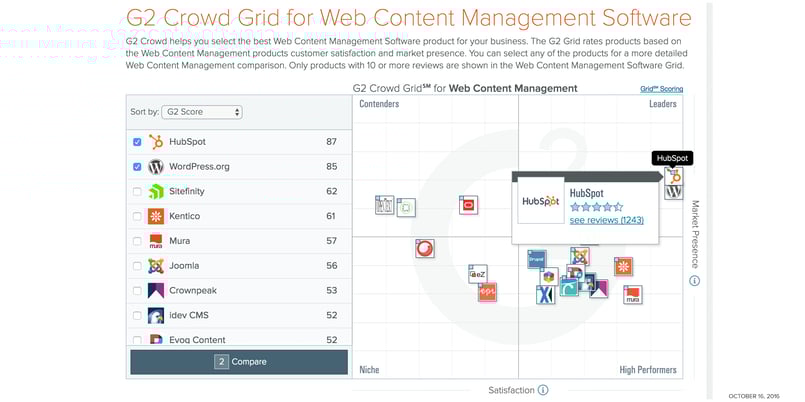805x402 pixels.
Task: Click the star rating in the HubSpot popup
Action: (596, 207)
